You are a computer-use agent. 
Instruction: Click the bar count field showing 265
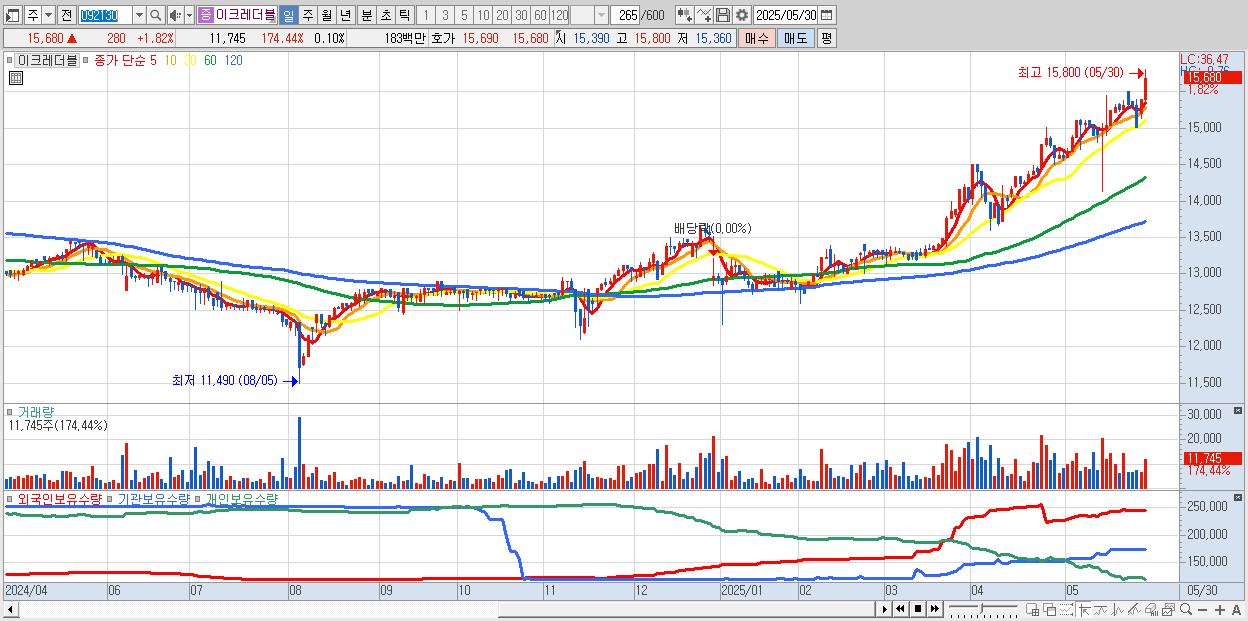pyautogui.click(x=627, y=15)
